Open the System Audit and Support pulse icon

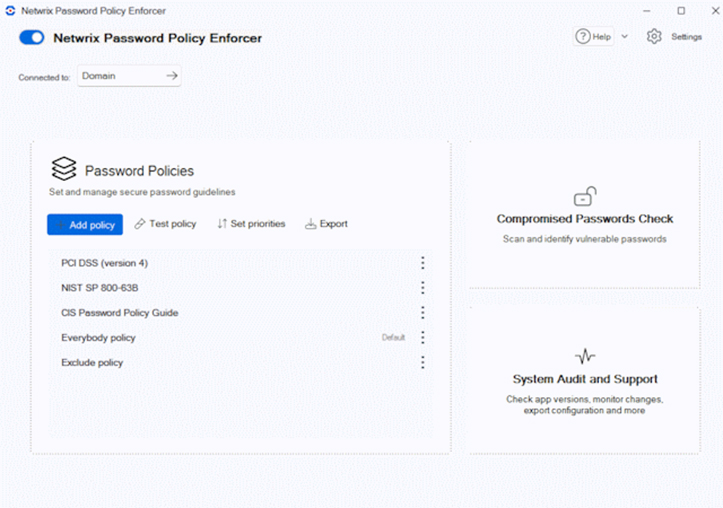pos(585,356)
